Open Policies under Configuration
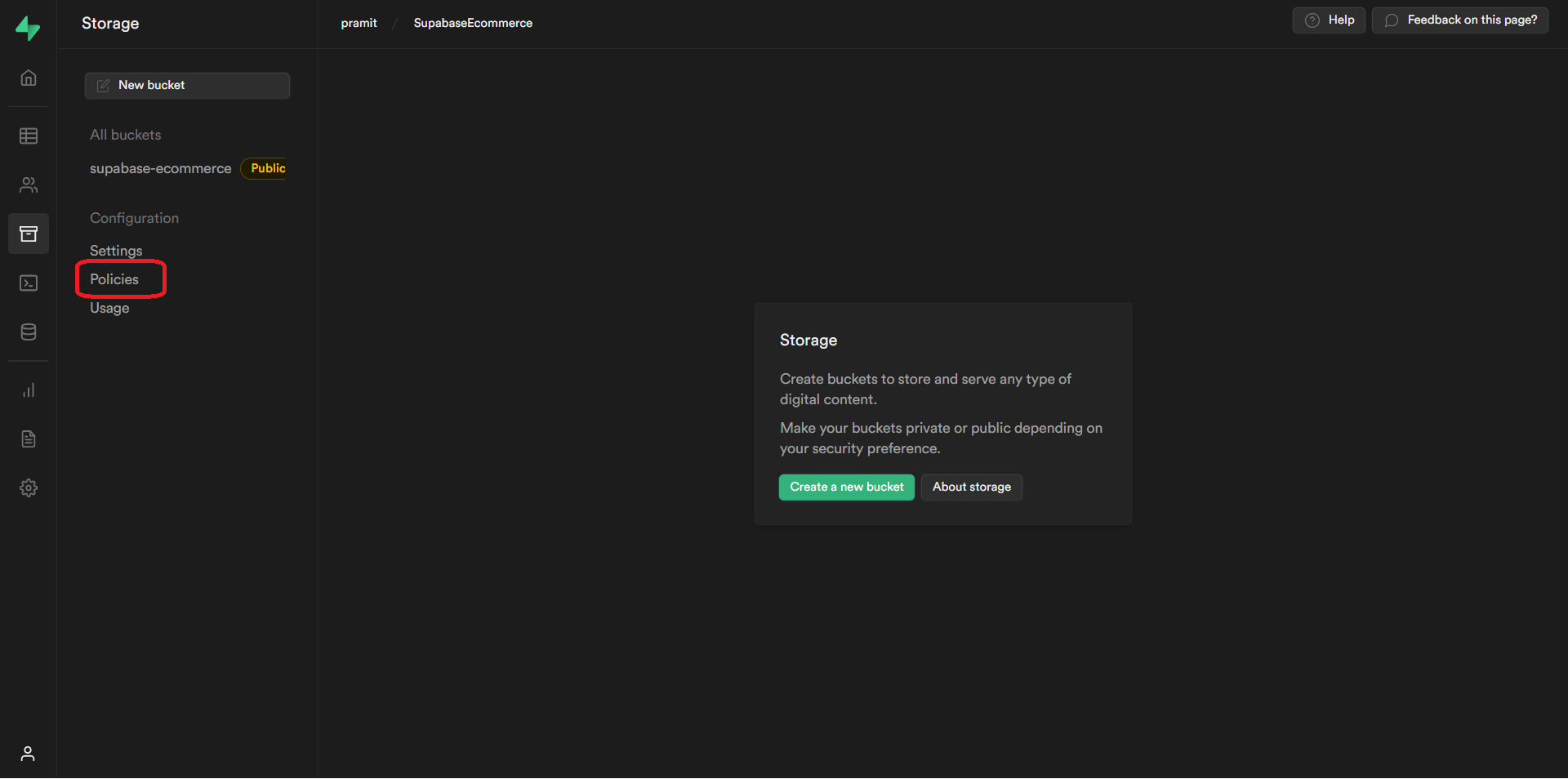1568x779 pixels. (x=114, y=279)
